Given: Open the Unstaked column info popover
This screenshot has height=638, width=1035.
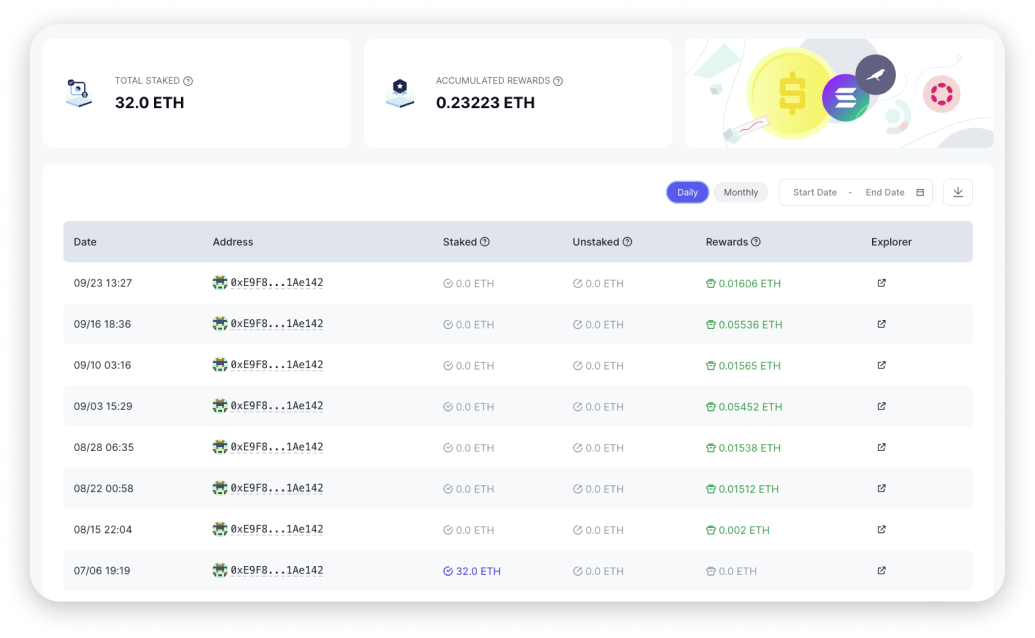Looking at the screenshot, I should point(627,242).
